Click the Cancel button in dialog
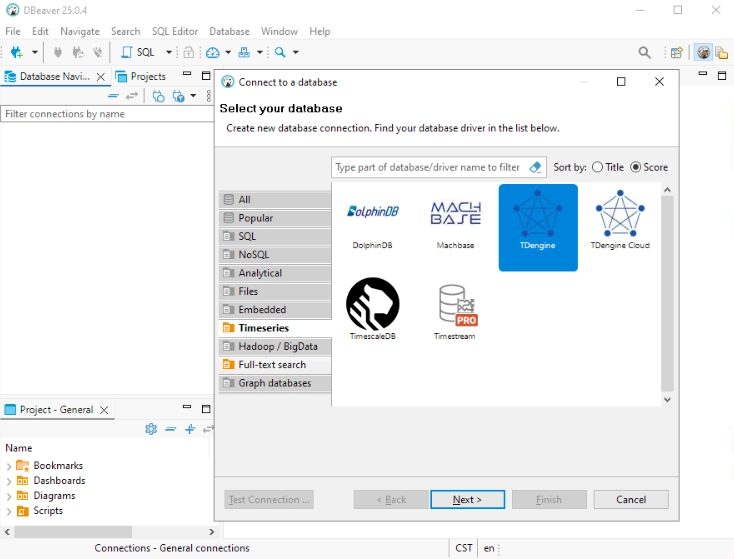This screenshot has width=734, height=559. 631,500
